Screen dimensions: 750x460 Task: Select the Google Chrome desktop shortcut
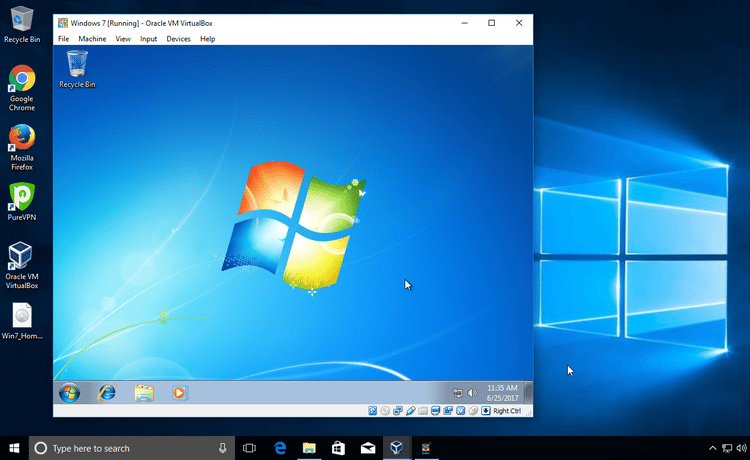tap(22, 88)
